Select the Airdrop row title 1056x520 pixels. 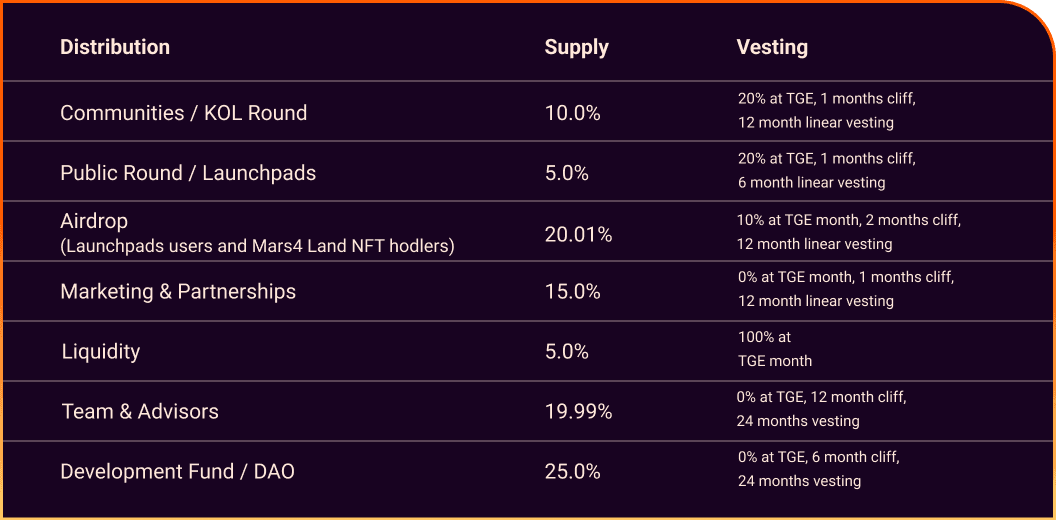tap(94, 221)
